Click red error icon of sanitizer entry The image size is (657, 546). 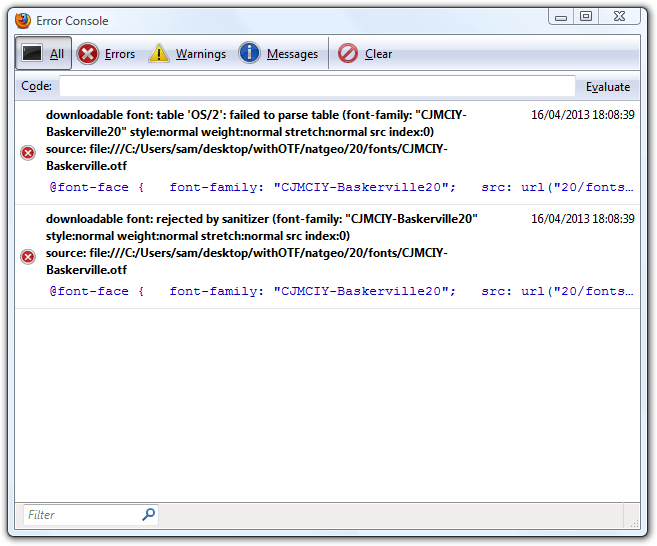click(x=28, y=257)
